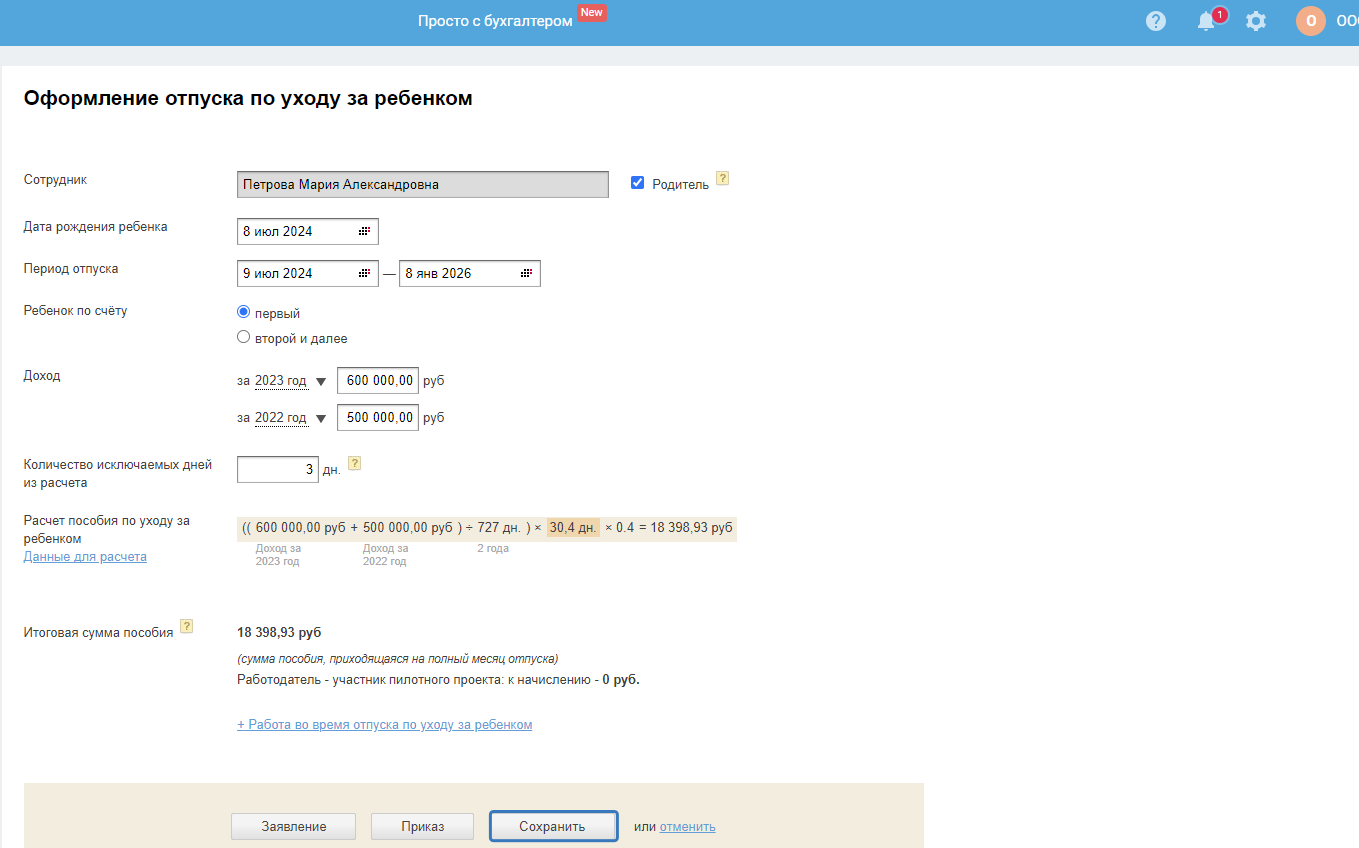
Task: Open 'Просто с бухгалтером' menu item
Action: pyautogui.click(x=495, y=21)
